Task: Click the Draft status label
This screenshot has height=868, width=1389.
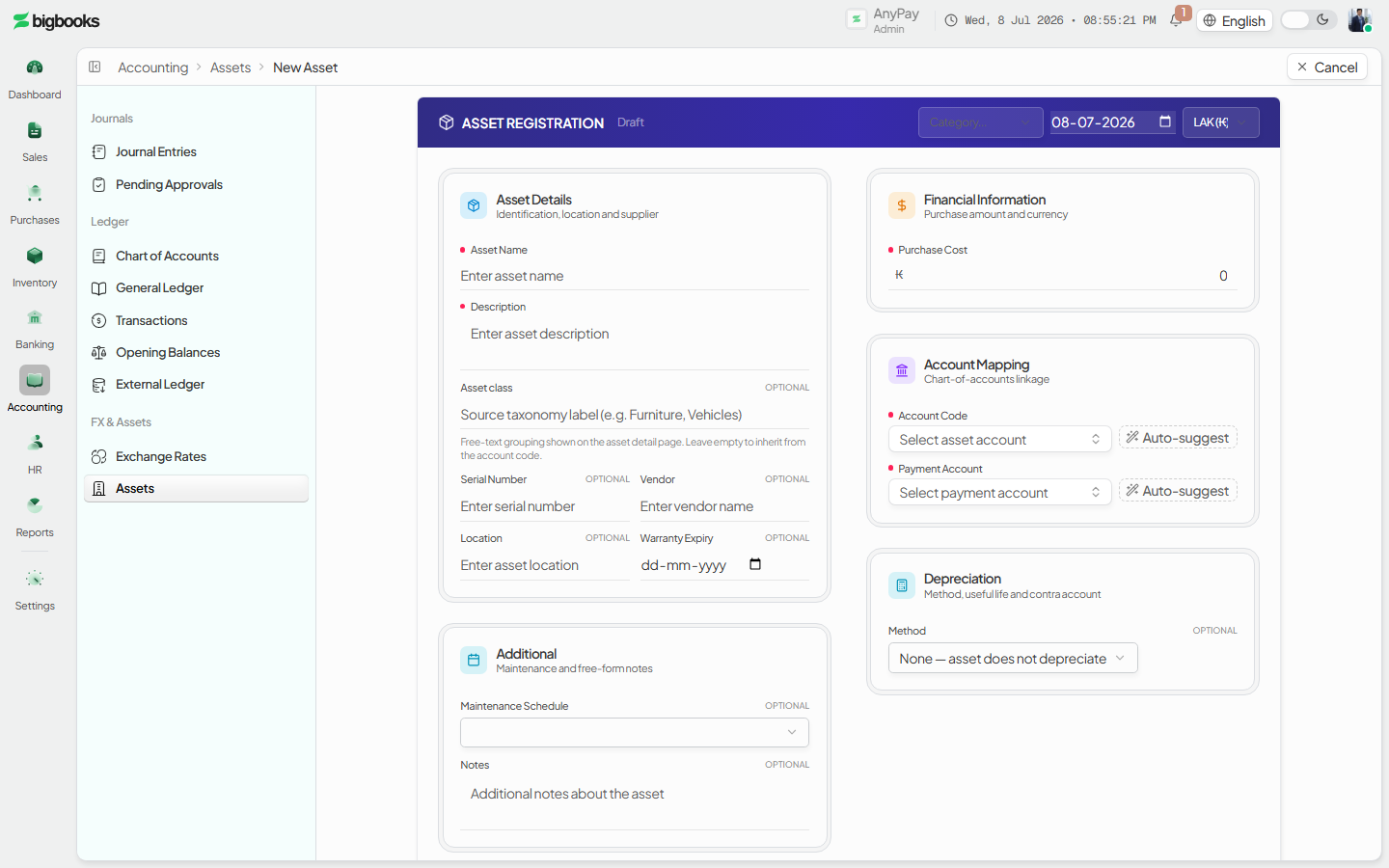Action: click(x=631, y=122)
